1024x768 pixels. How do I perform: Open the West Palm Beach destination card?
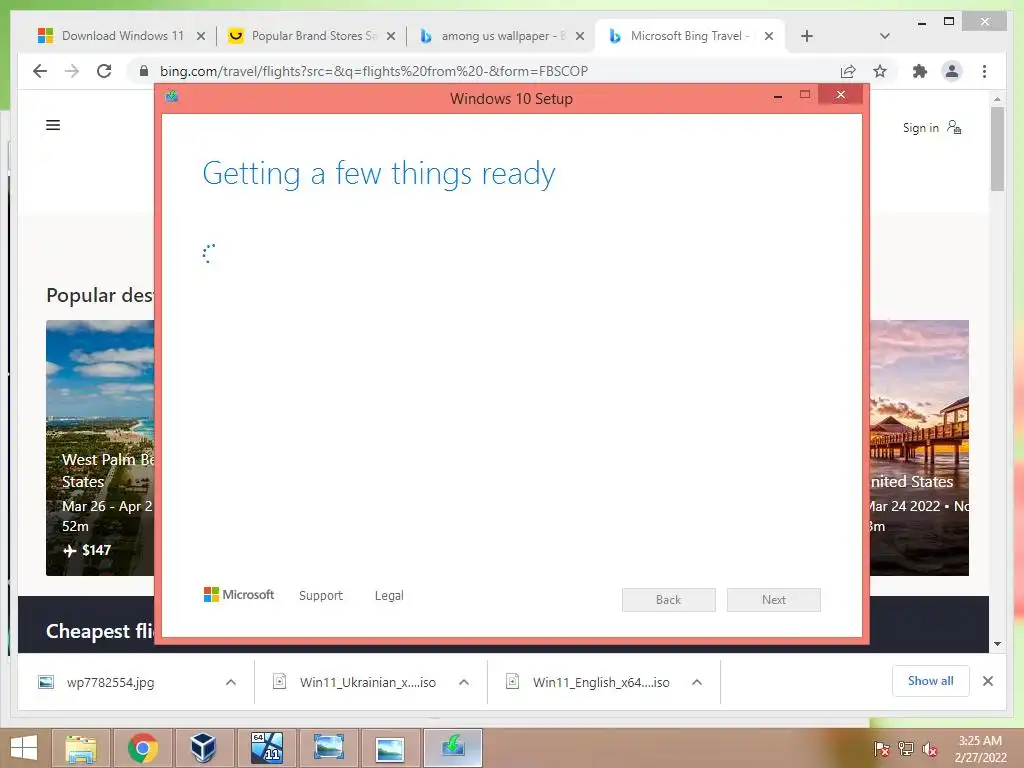pyautogui.click(x=100, y=447)
